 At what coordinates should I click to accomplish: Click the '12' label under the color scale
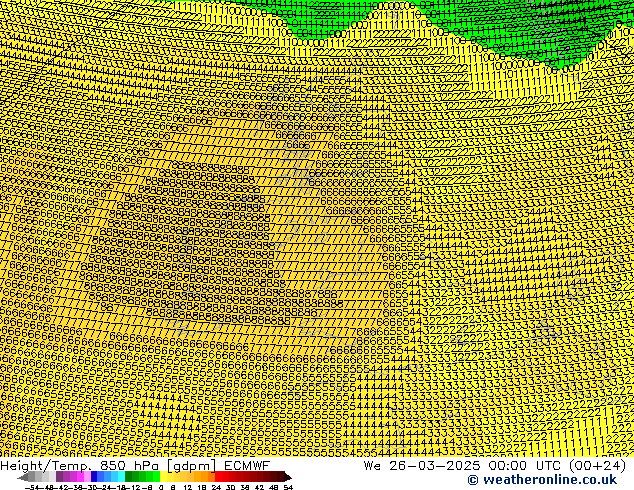[x=188, y=488]
